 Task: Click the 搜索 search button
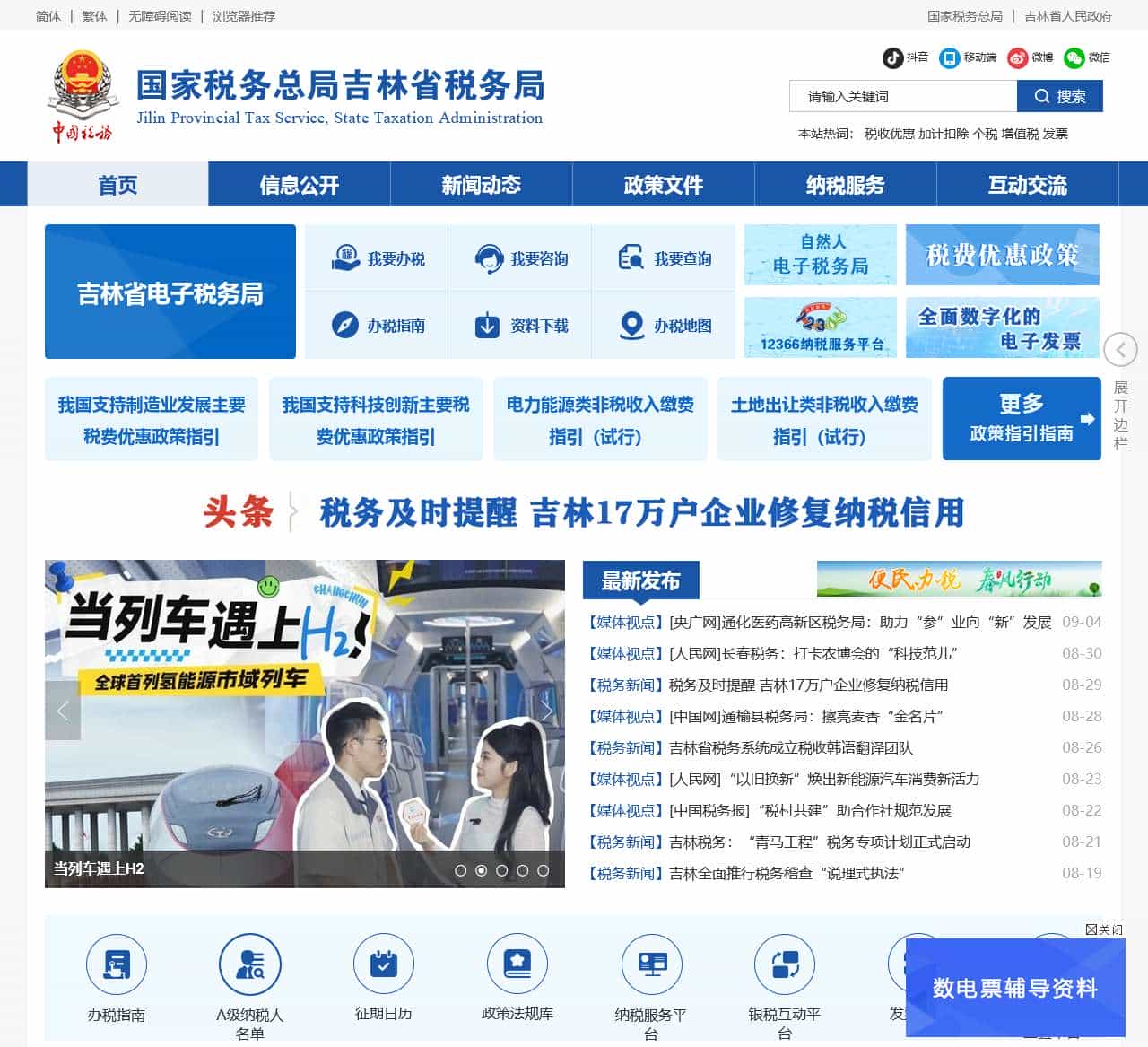1059,96
